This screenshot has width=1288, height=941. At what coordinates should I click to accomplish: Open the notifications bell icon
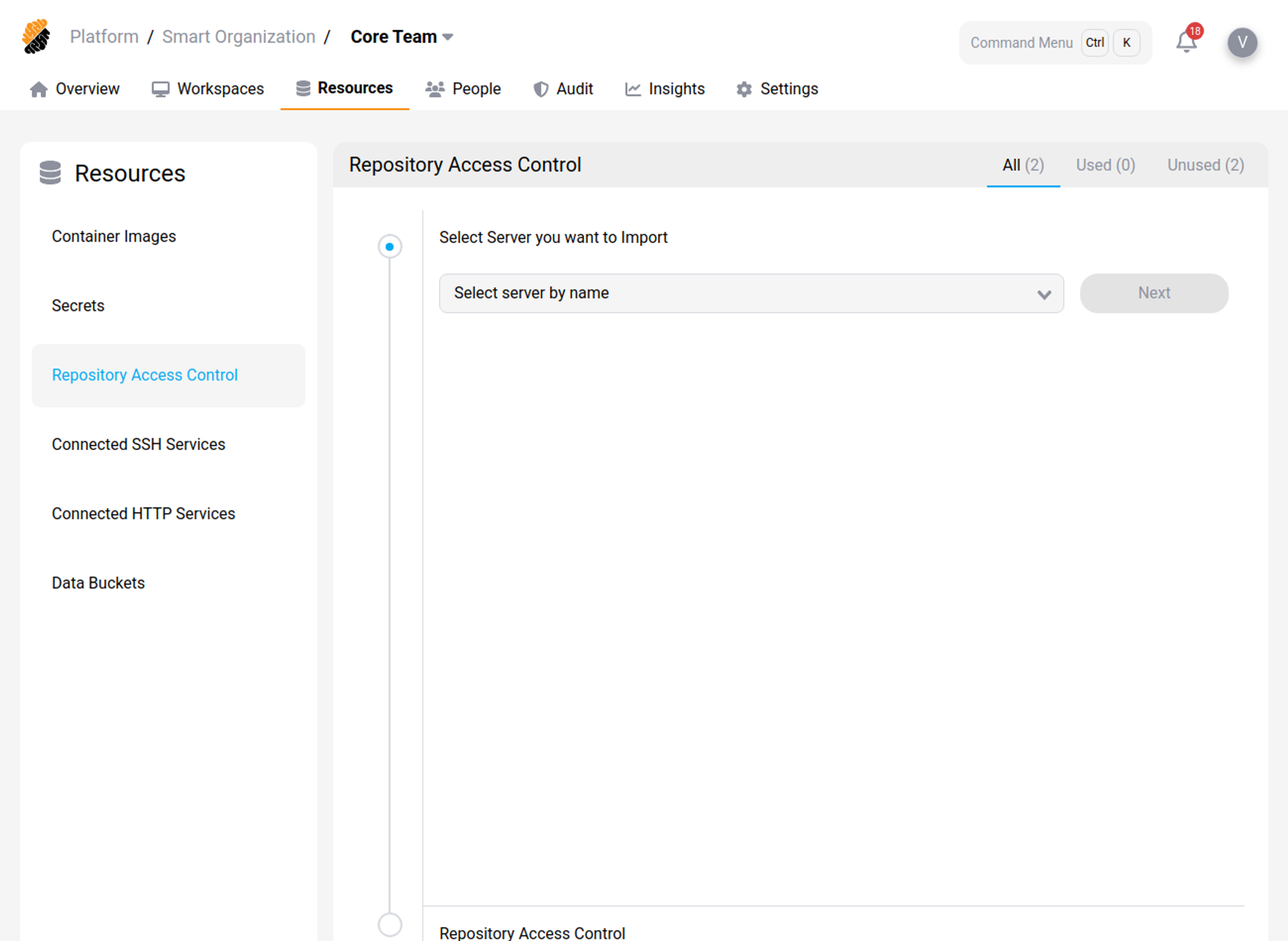point(1186,42)
